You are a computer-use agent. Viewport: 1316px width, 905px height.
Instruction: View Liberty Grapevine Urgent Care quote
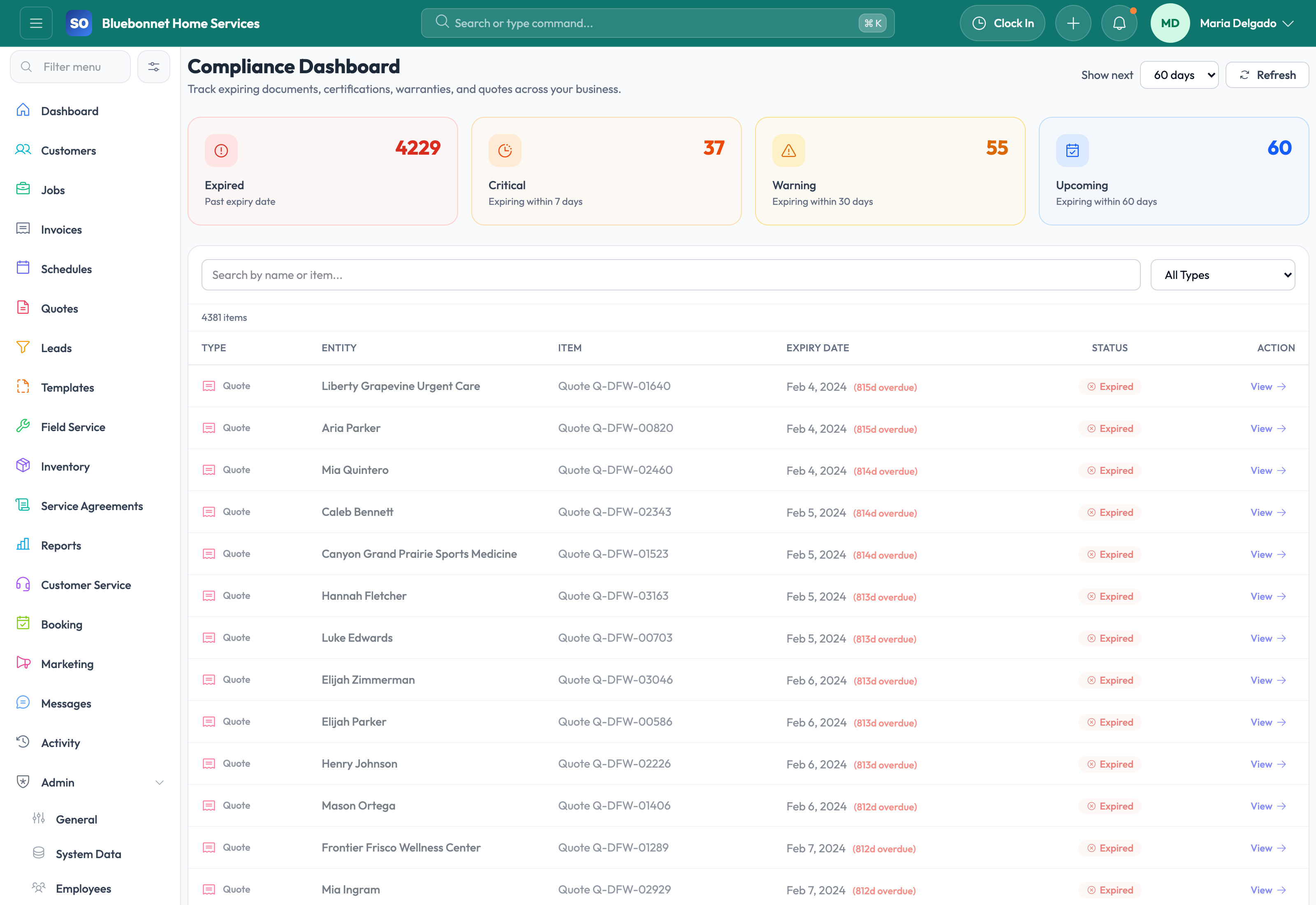pyautogui.click(x=1268, y=387)
